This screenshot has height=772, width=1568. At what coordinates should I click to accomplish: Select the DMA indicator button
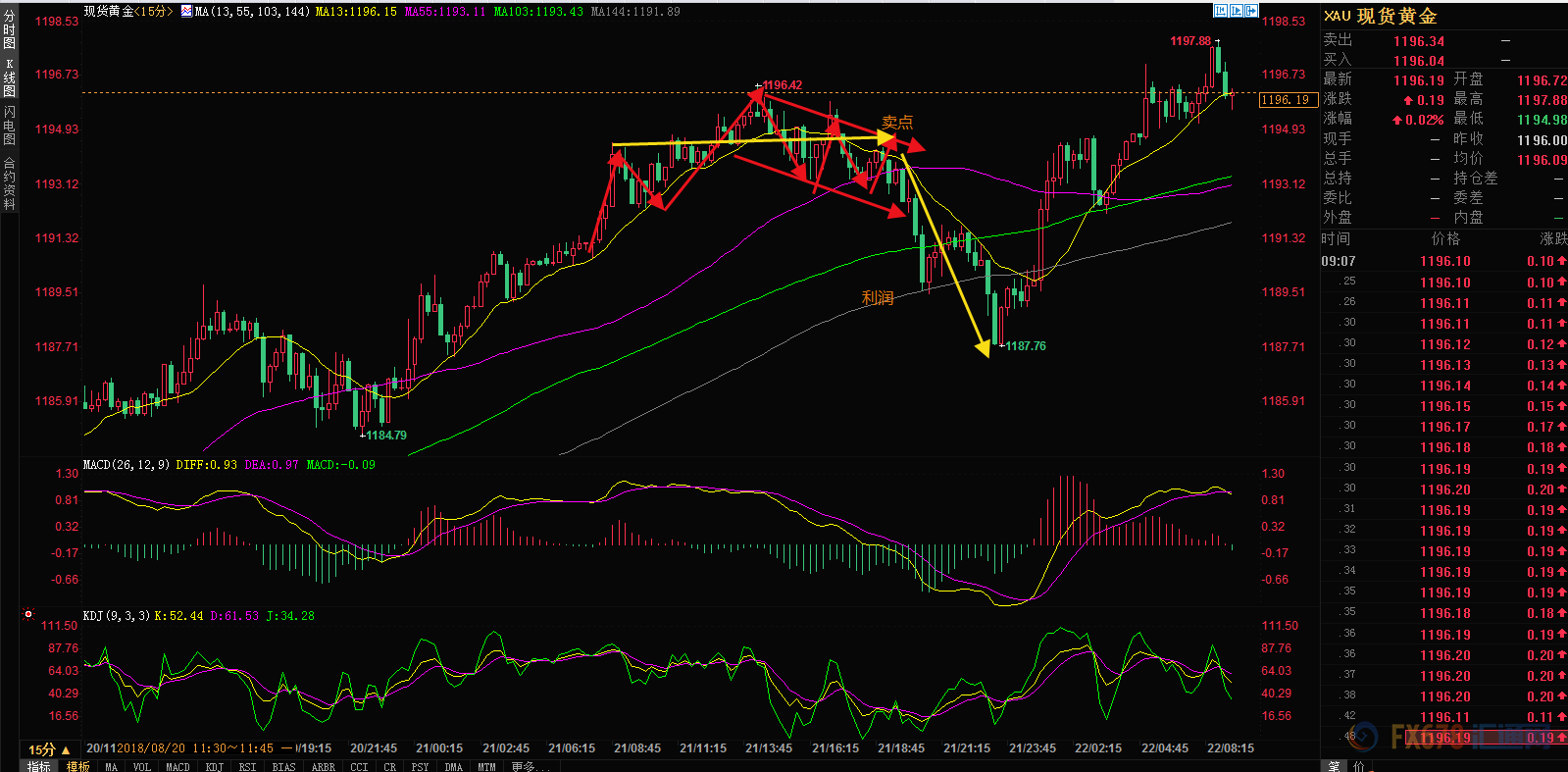click(453, 767)
